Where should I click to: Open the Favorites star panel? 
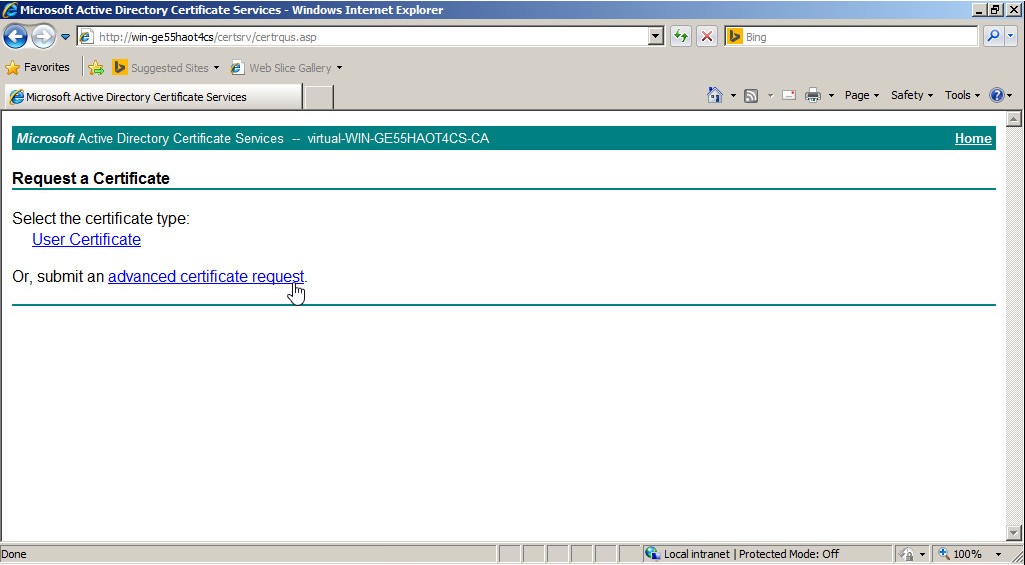[x=38, y=68]
